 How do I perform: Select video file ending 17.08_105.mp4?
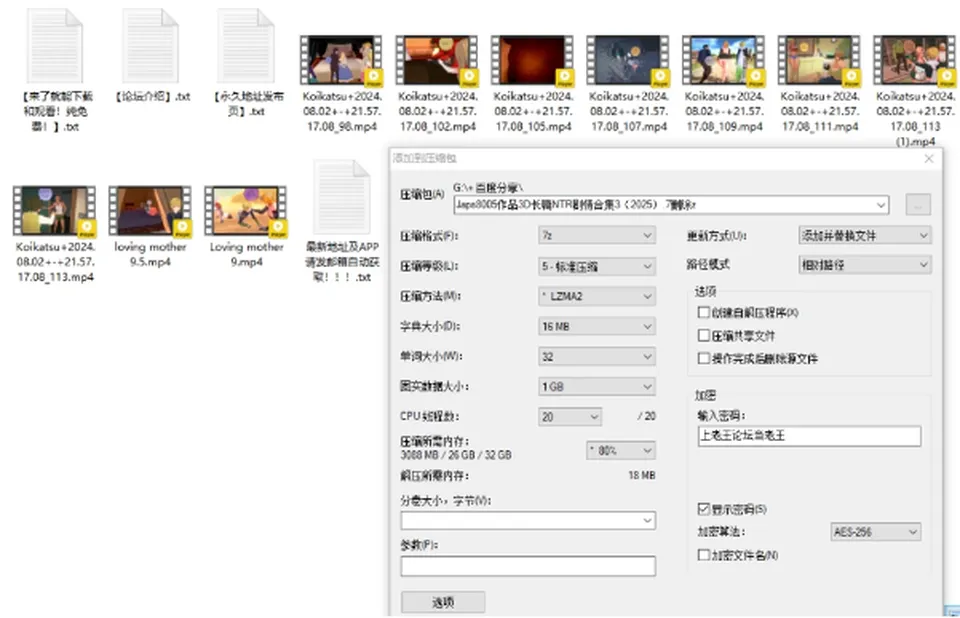pos(532,60)
